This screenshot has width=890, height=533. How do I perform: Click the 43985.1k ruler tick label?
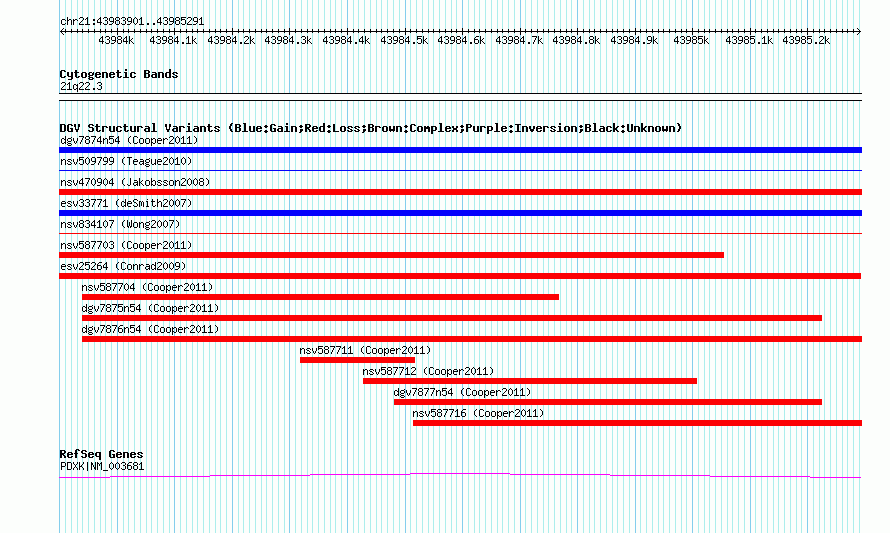tap(749, 40)
